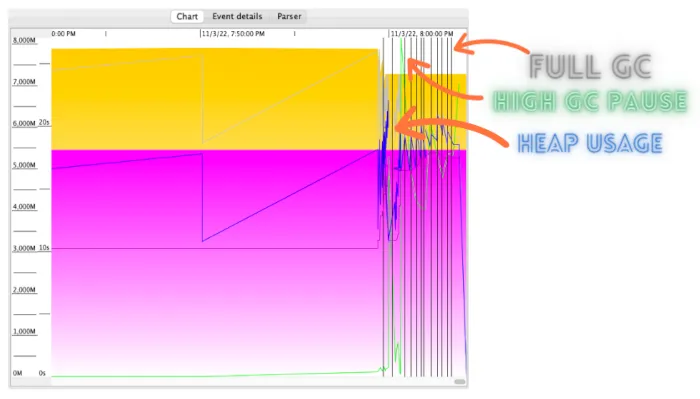Viewport: 700px width, 399px height.
Task: Click the 3,000M axis label
Action: (24, 248)
